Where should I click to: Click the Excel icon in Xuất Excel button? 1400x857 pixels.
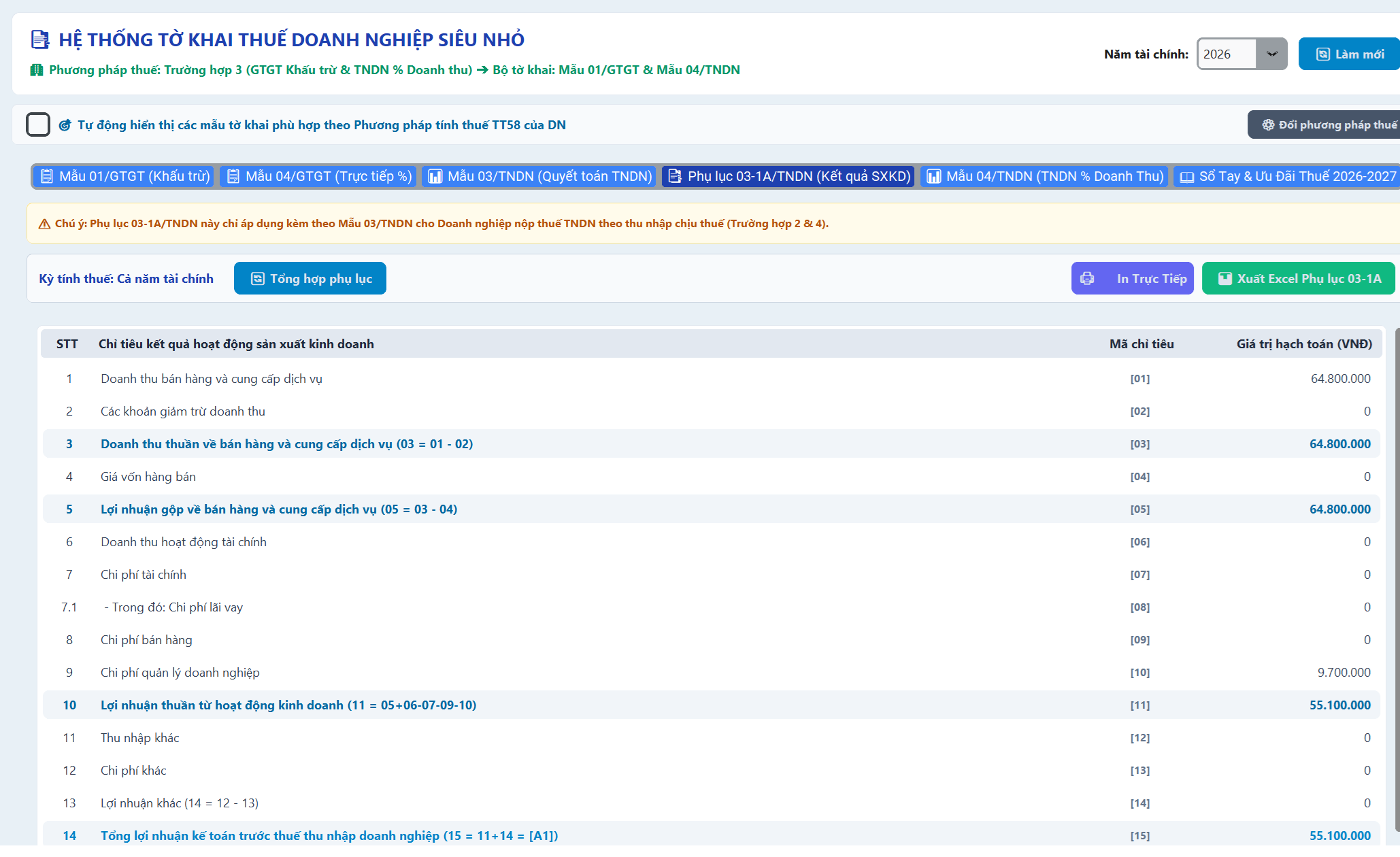point(1224,278)
